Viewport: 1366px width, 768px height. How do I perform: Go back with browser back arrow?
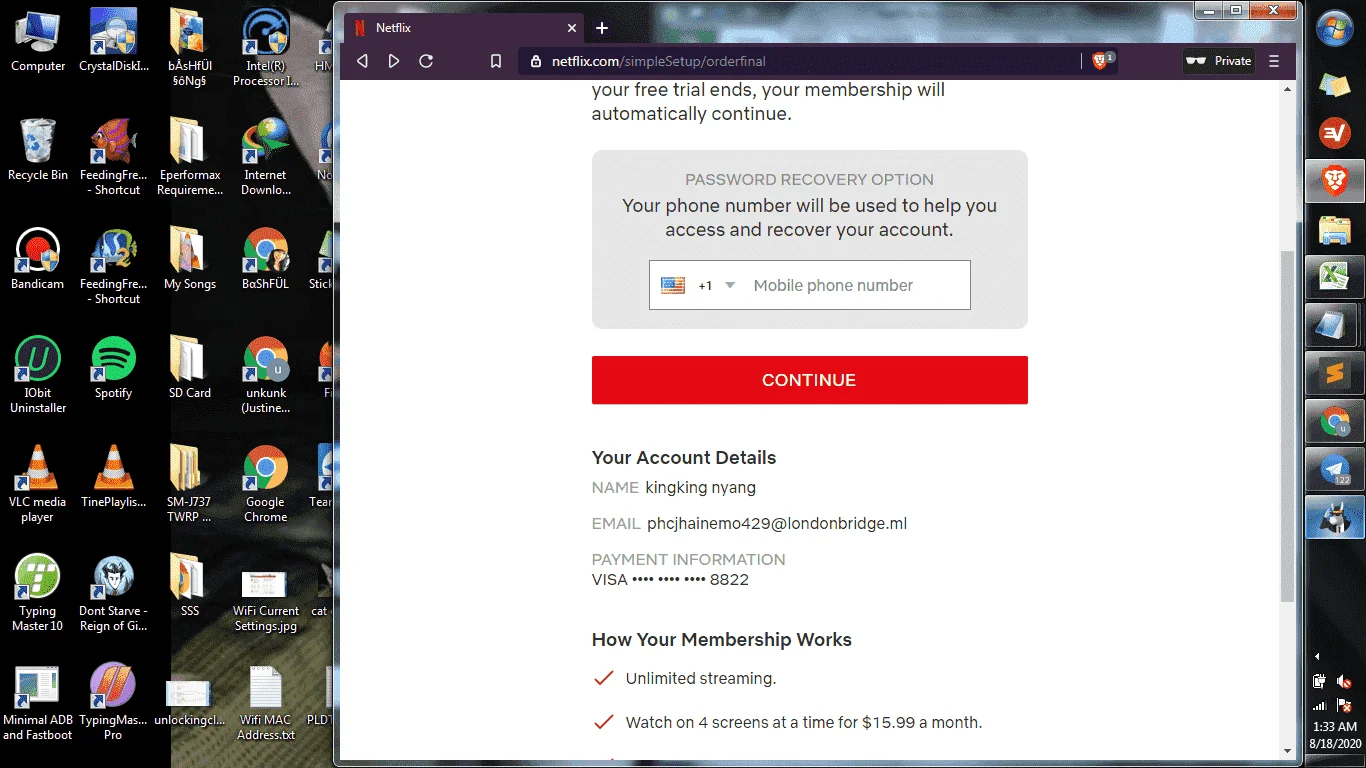(x=363, y=61)
